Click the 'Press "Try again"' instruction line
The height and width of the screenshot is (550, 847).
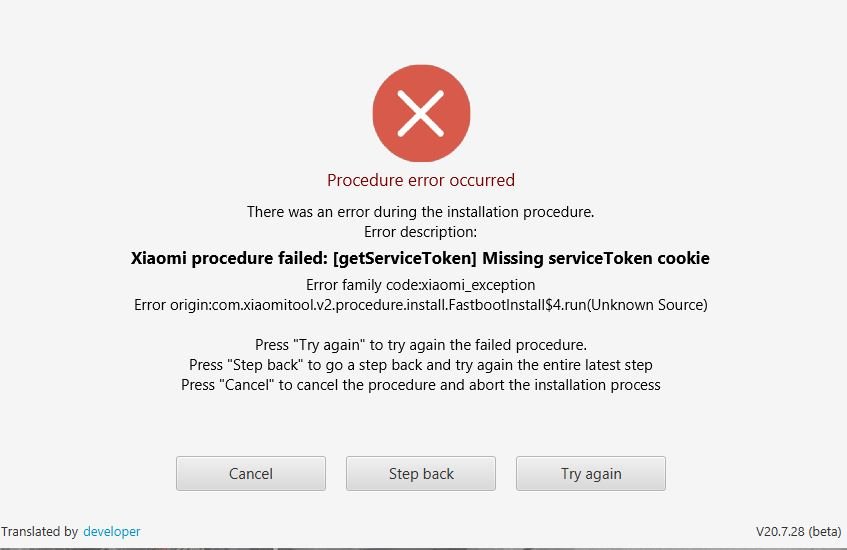tap(421, 345)
